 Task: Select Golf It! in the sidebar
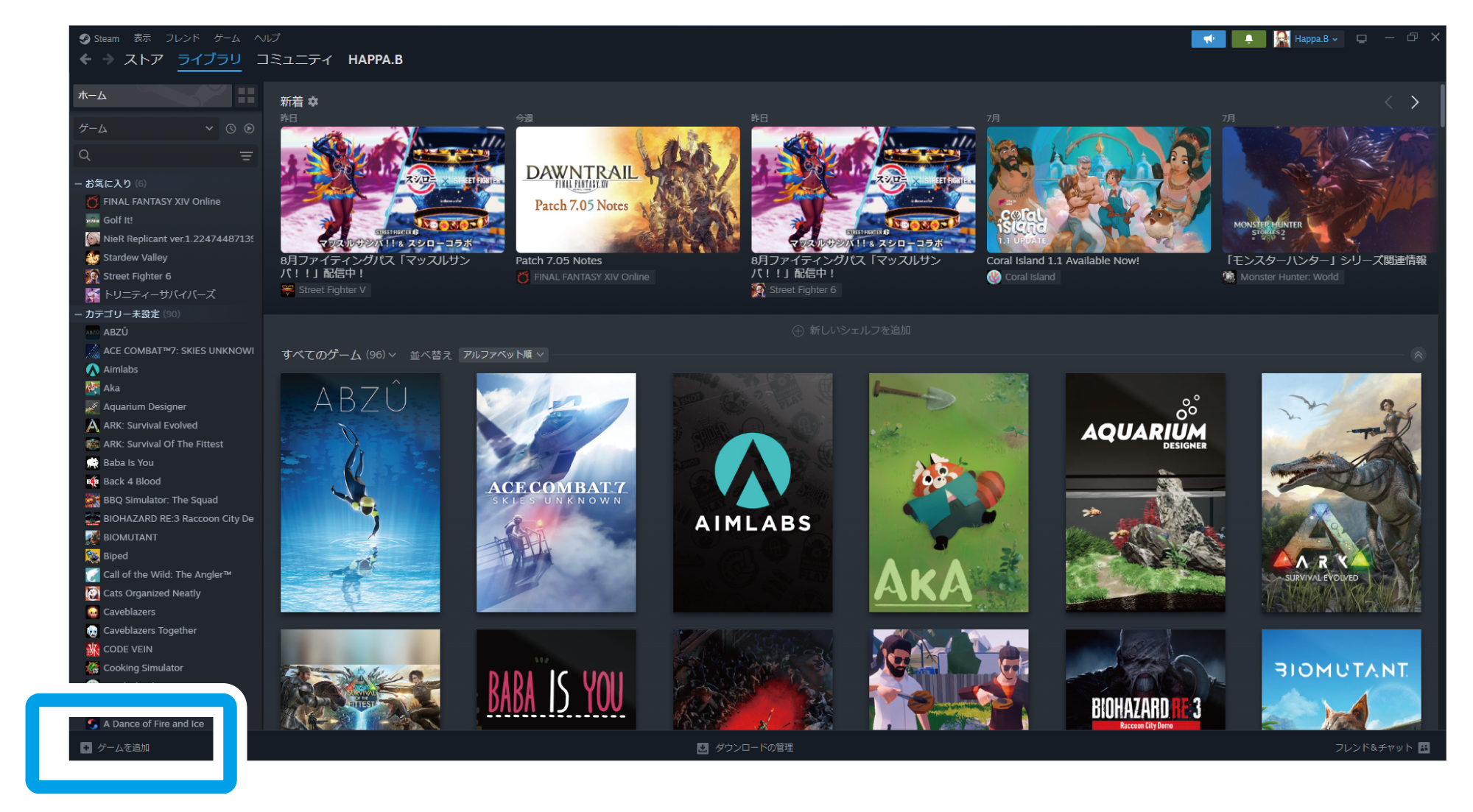[118, 220]
